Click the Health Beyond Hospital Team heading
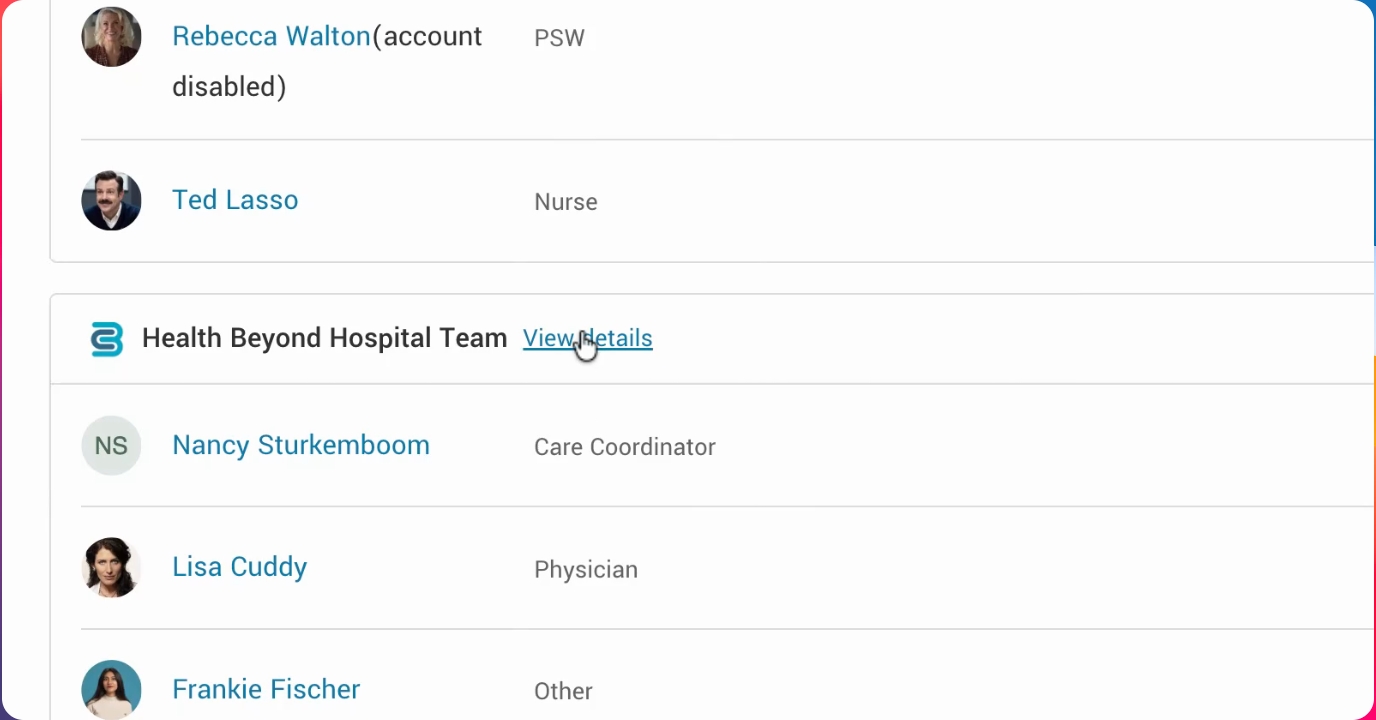This screenshot has height=720, width=1376. (324, 338)
